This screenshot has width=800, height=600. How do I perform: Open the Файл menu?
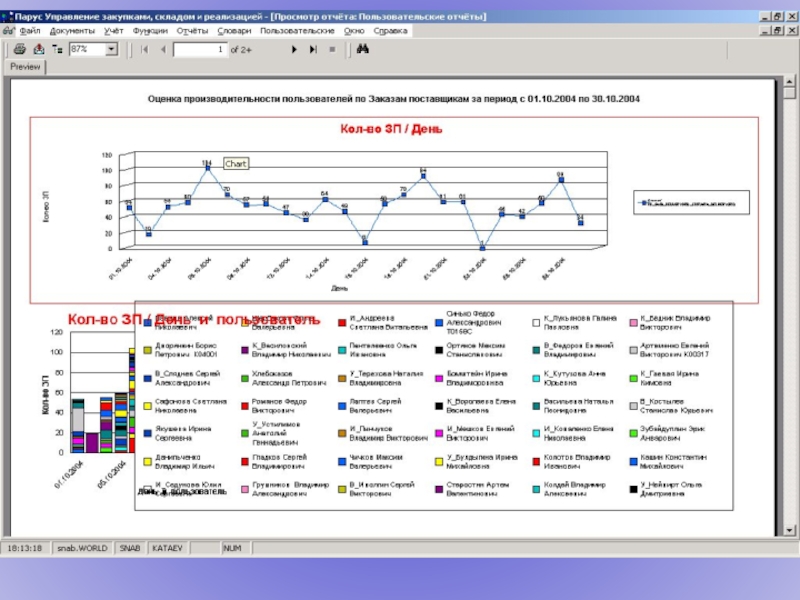(29, 31)
